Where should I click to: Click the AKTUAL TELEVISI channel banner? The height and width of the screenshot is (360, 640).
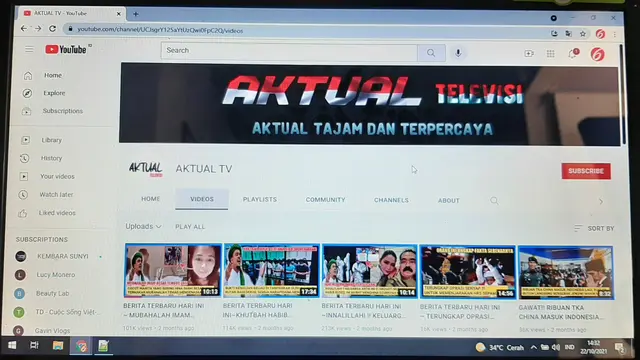[x=369, y=104]
